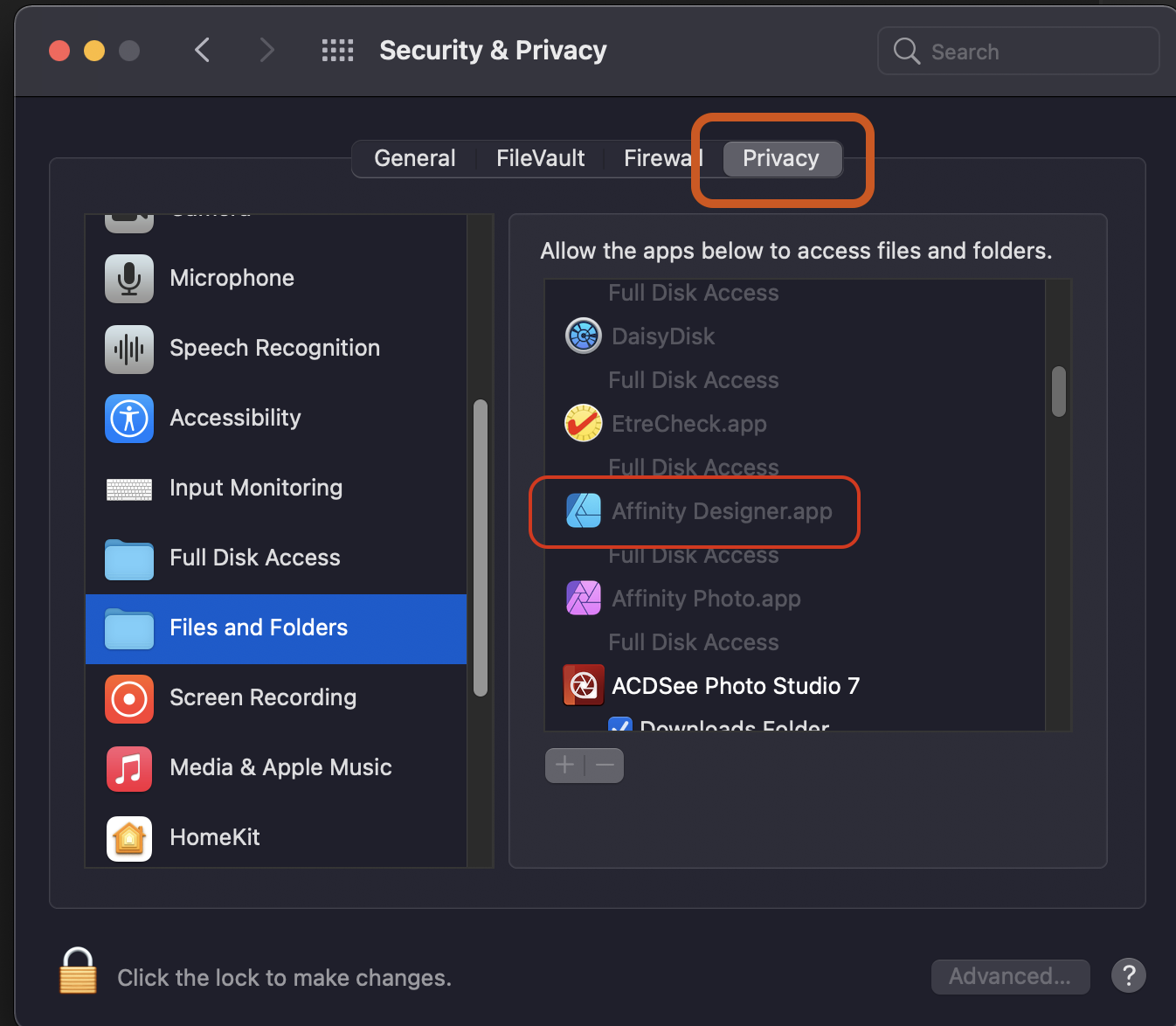Click the help question mark button

click(1129, 975)
